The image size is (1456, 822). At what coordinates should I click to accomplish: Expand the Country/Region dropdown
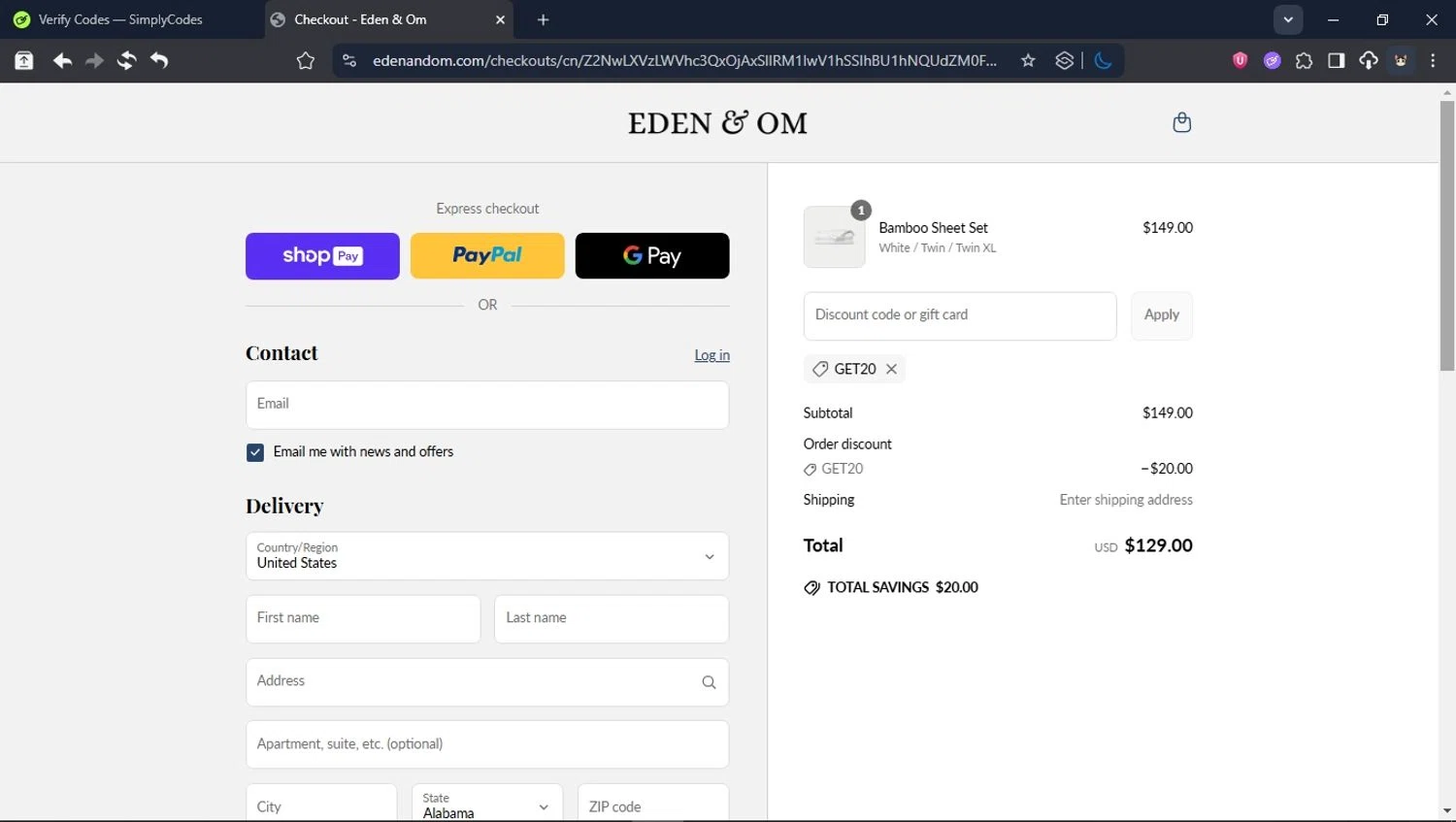point(487,556)
